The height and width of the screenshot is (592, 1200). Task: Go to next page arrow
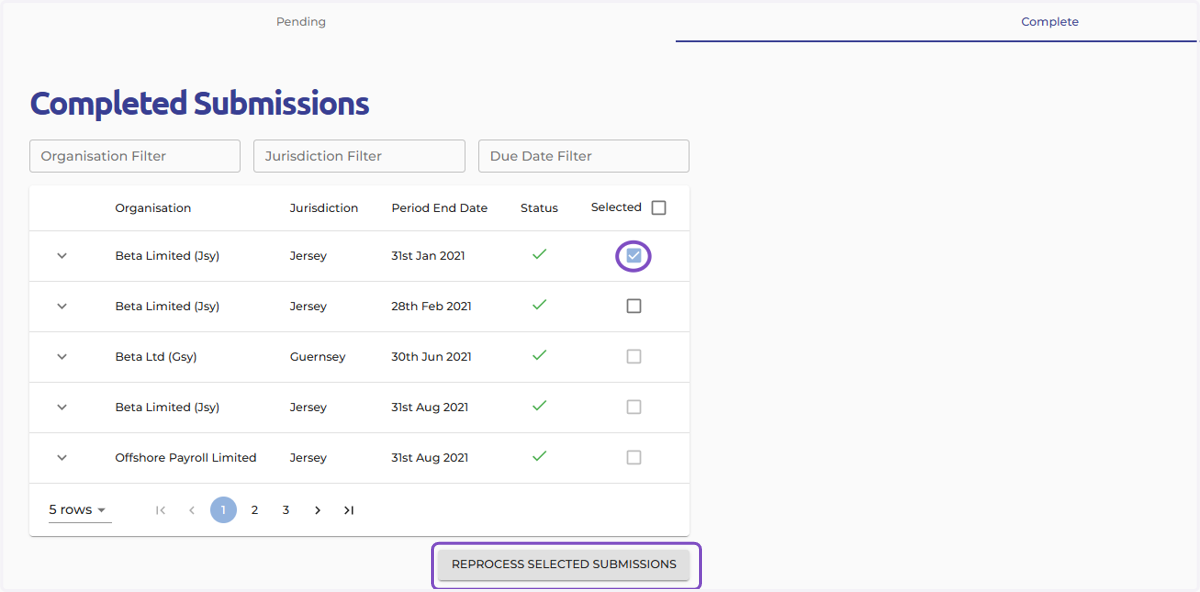317,510
